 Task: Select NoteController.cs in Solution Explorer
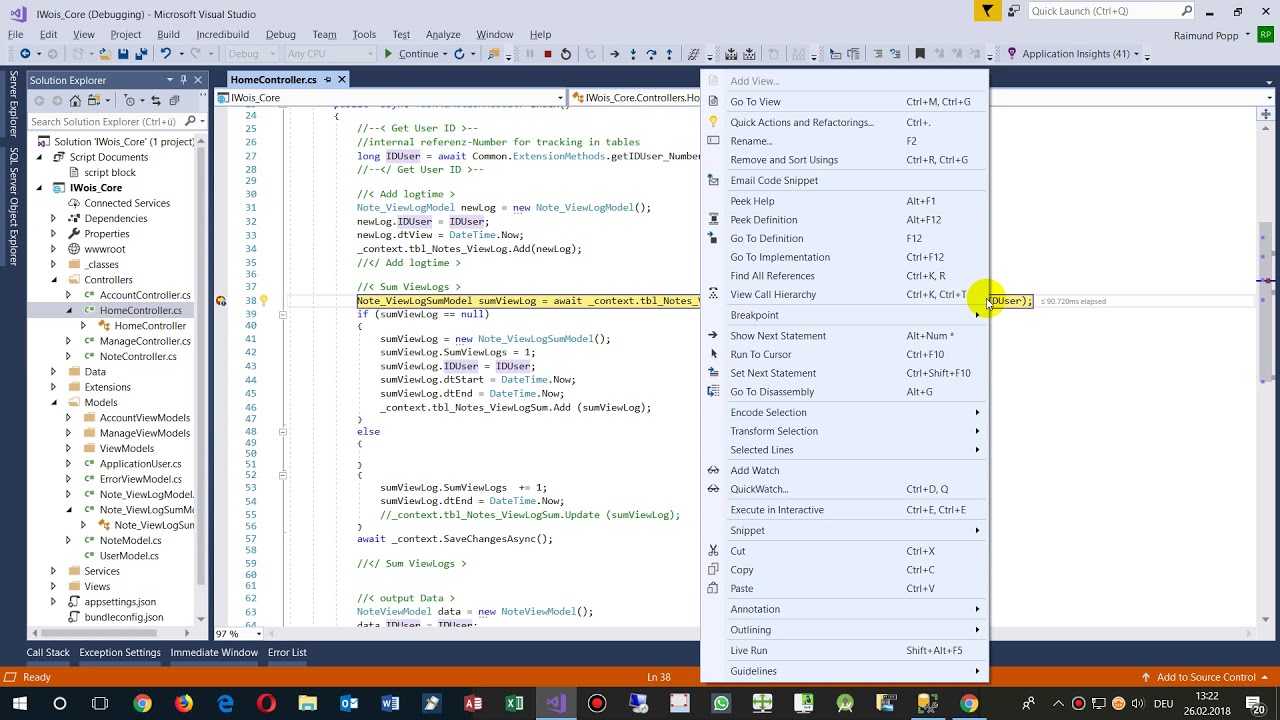point(138,356)
